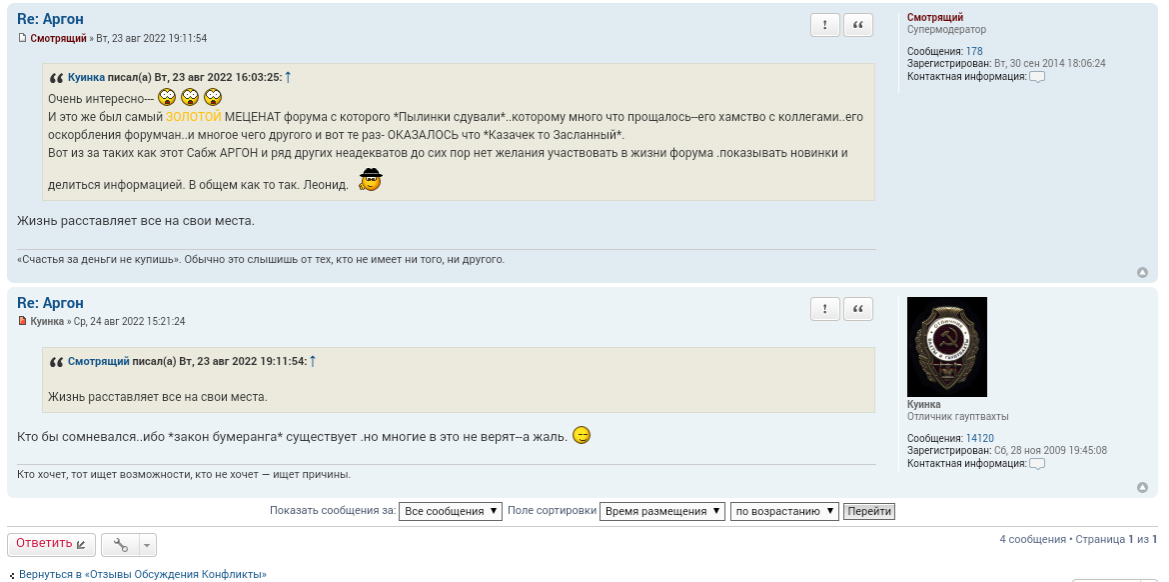The image size is (1169, 582).
Task: Open Куинка link in the quote header
Action: pyautogui.click(x=86, y=78)
